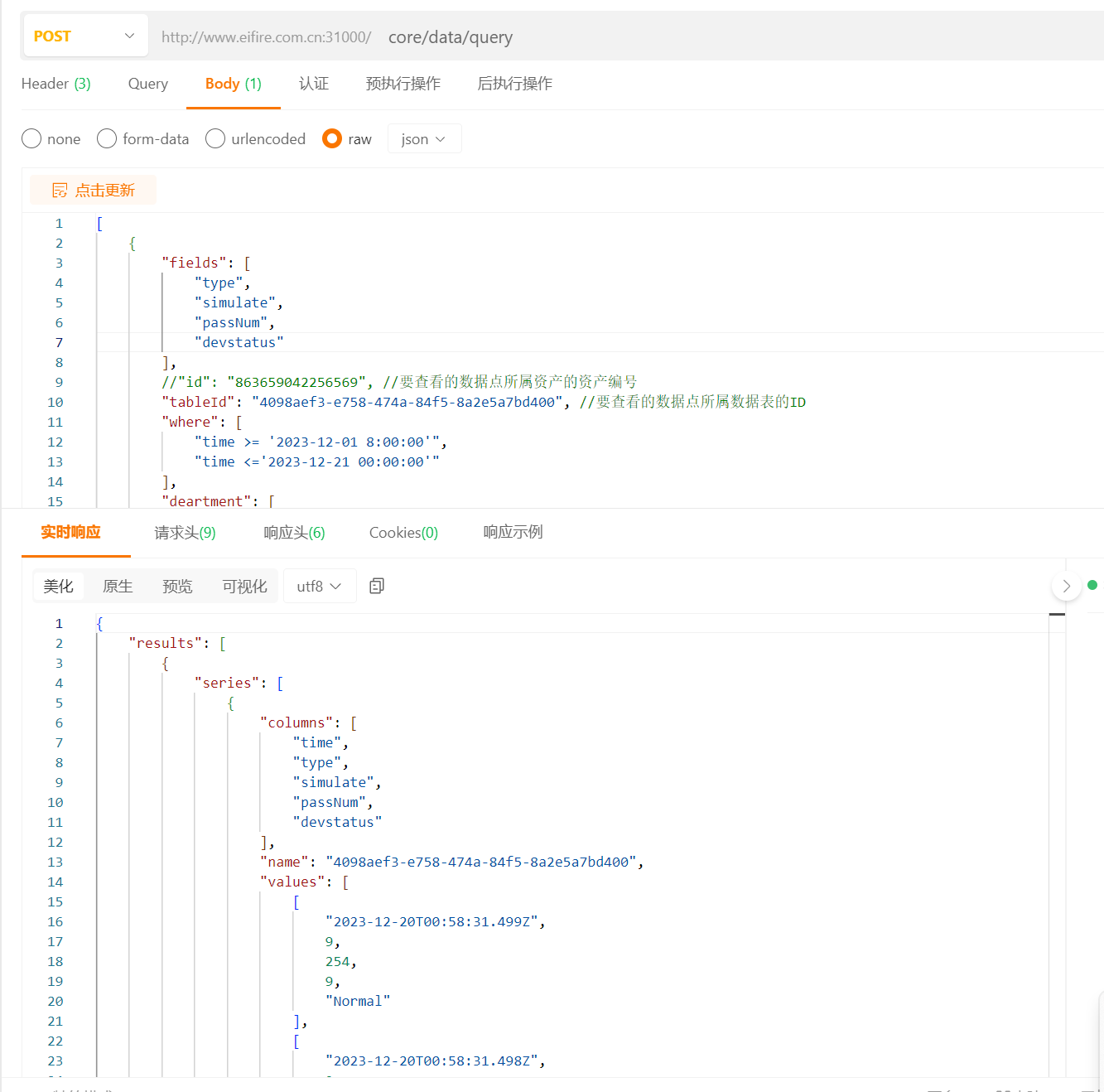This screenshot has width=1104, height=1092.
Task: Open the utf8 encoding dropdown
Action: pos(320,586)
